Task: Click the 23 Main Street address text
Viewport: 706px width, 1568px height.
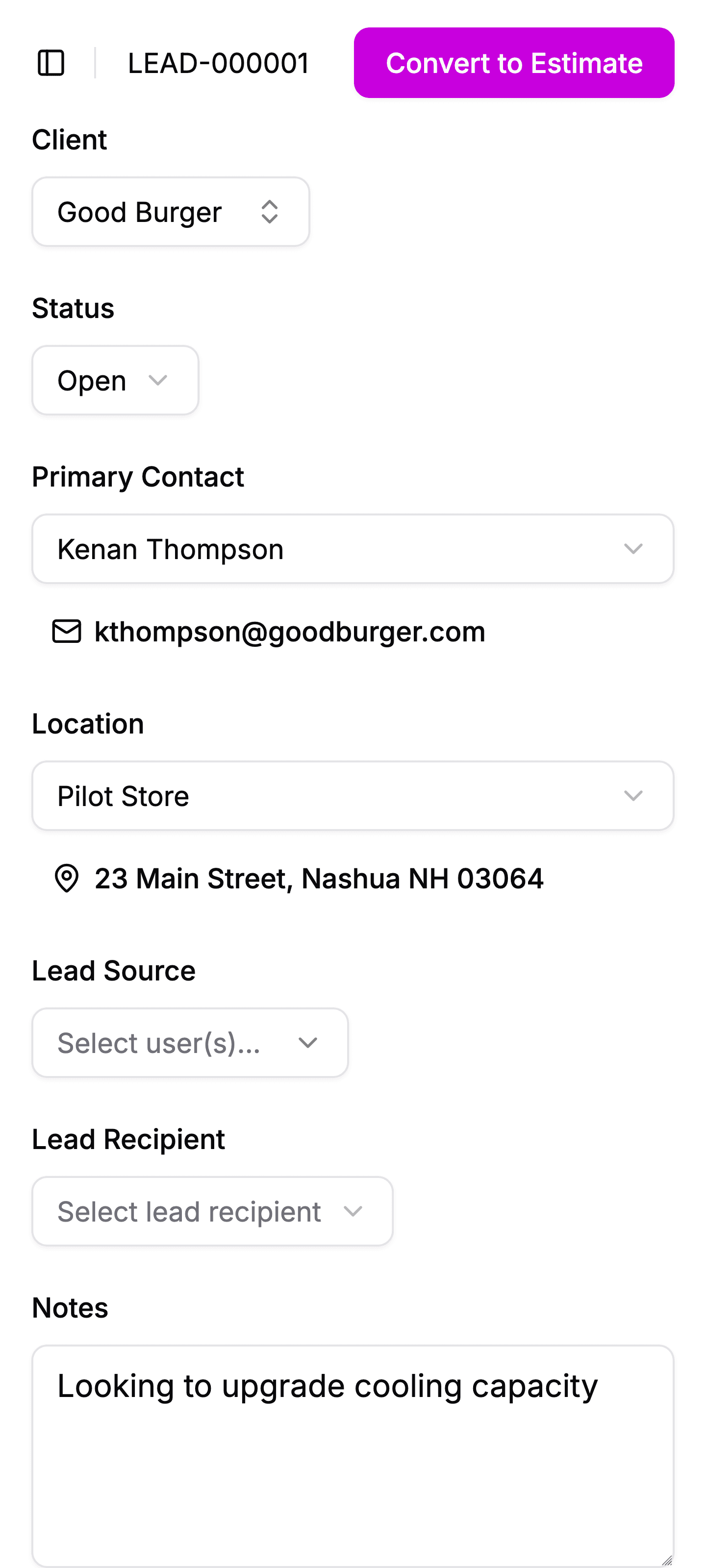Action: pyautogui.click(x=319, y=879)
